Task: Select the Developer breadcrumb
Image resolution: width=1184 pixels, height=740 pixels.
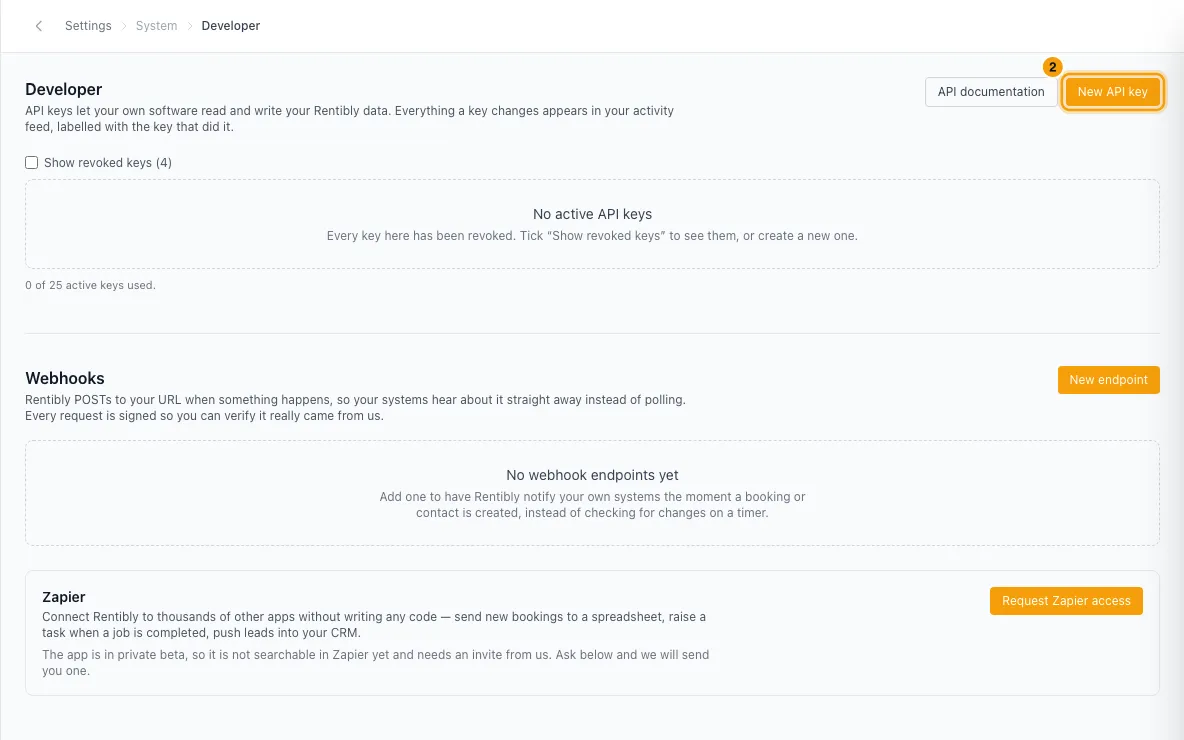Action: 230,26
